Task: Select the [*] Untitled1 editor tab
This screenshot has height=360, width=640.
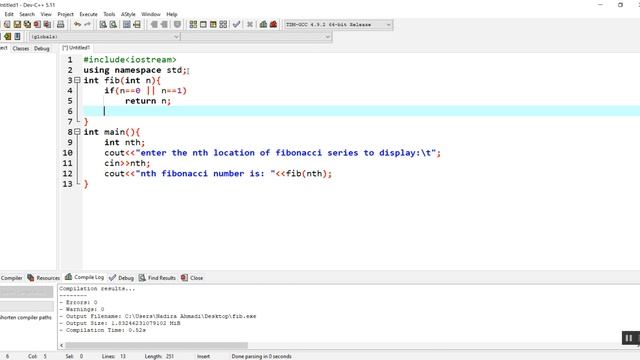Action: [76, 48]
